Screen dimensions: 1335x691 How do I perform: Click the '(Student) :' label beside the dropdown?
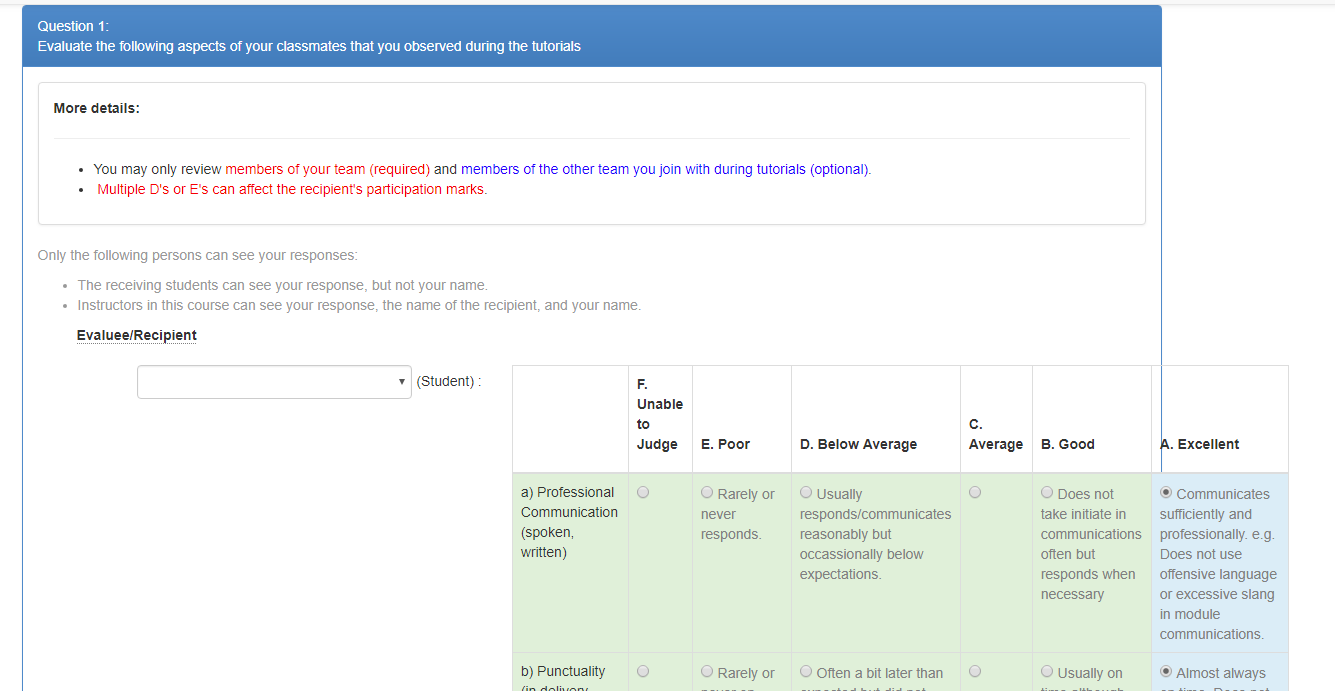coord(449,381)
